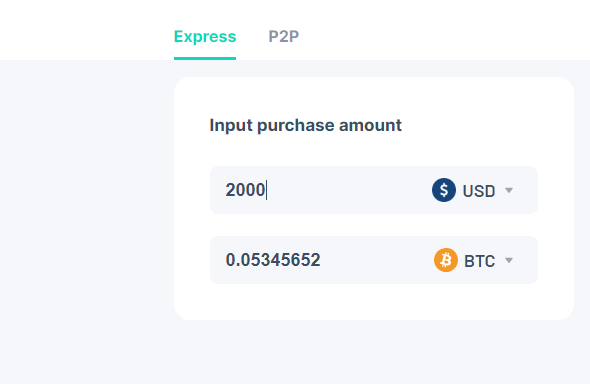This screenshot has width=590, height=384.
Task: Expand the BTC dropdown arrow
Action: click(509, 260)
